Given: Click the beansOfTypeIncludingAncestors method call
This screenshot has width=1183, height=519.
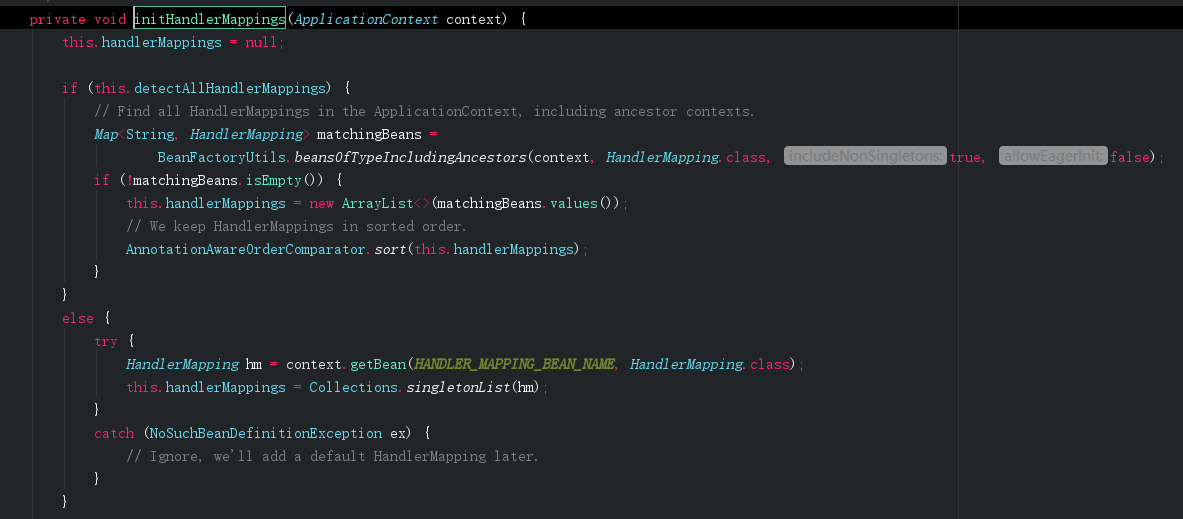Looking at the screenshot, I should pos(410,157).
